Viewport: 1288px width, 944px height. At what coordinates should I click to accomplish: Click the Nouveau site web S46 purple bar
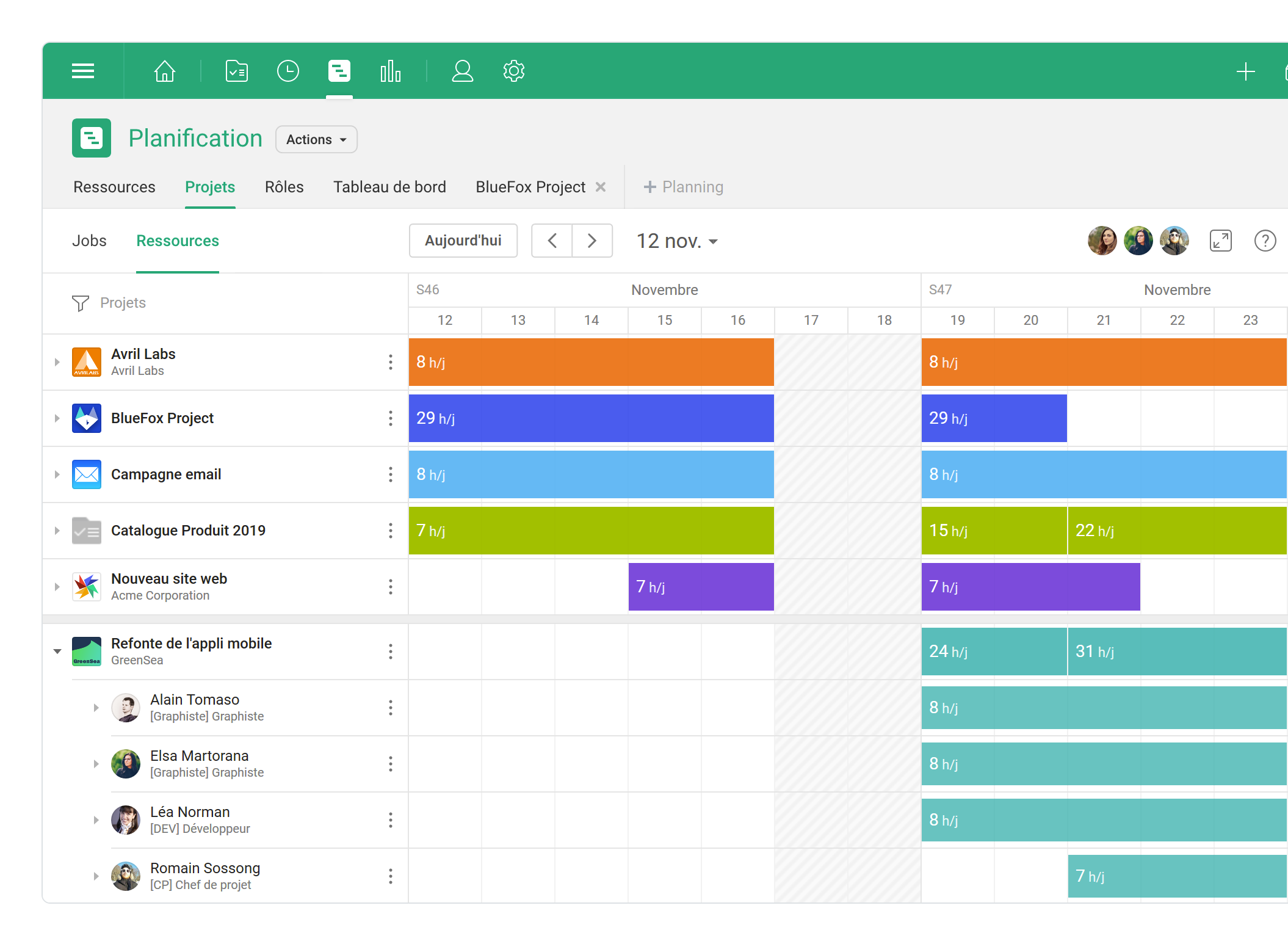[x=701, y=587]
